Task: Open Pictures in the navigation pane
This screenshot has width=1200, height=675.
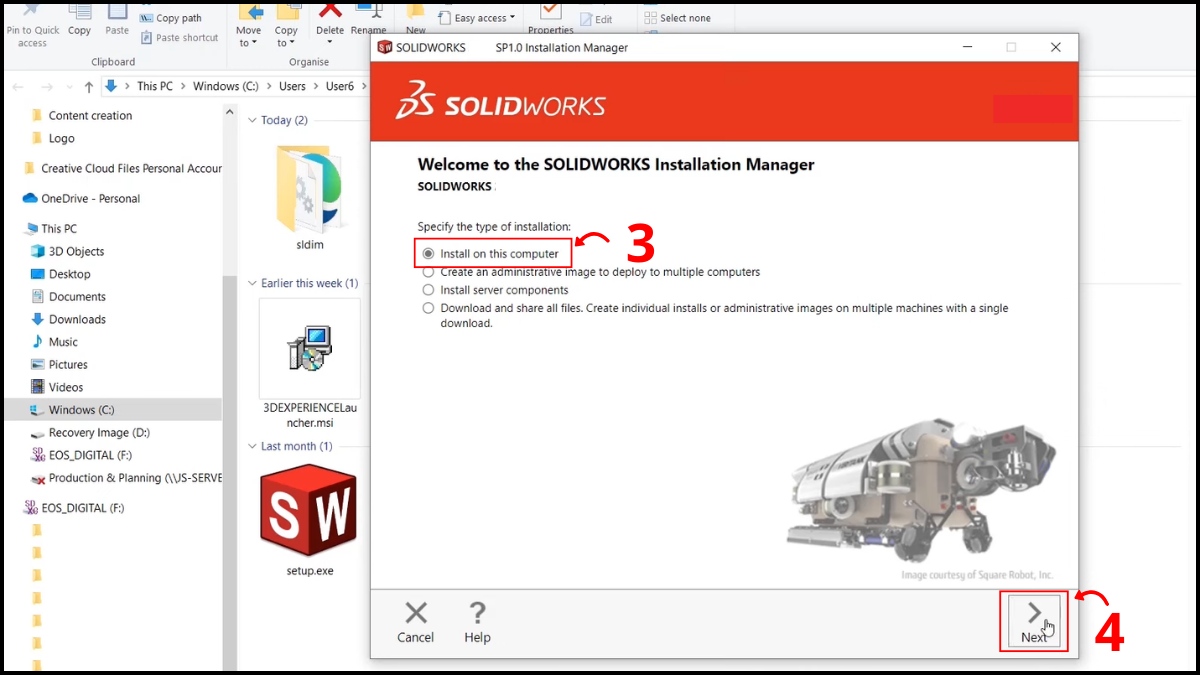Action: (68, 365)
